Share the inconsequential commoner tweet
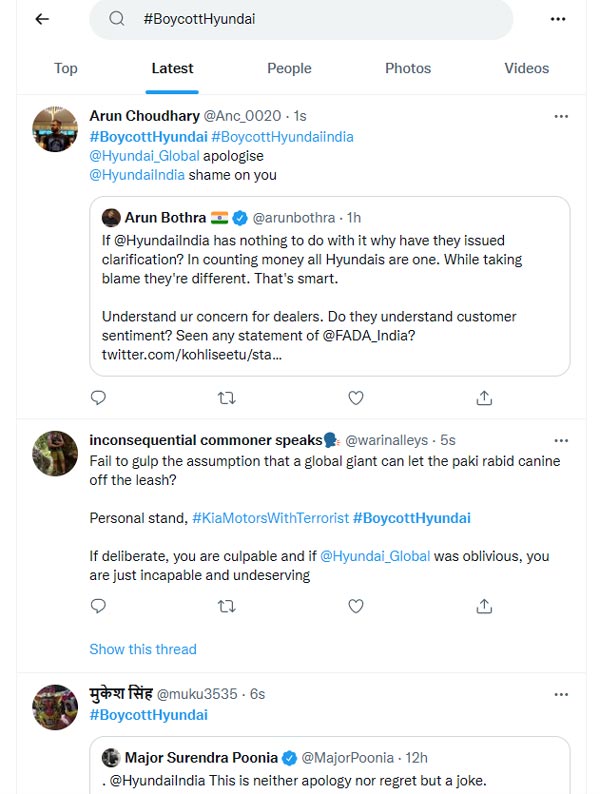The height and width of the screenshot is (794, 600). click(484, 606)
